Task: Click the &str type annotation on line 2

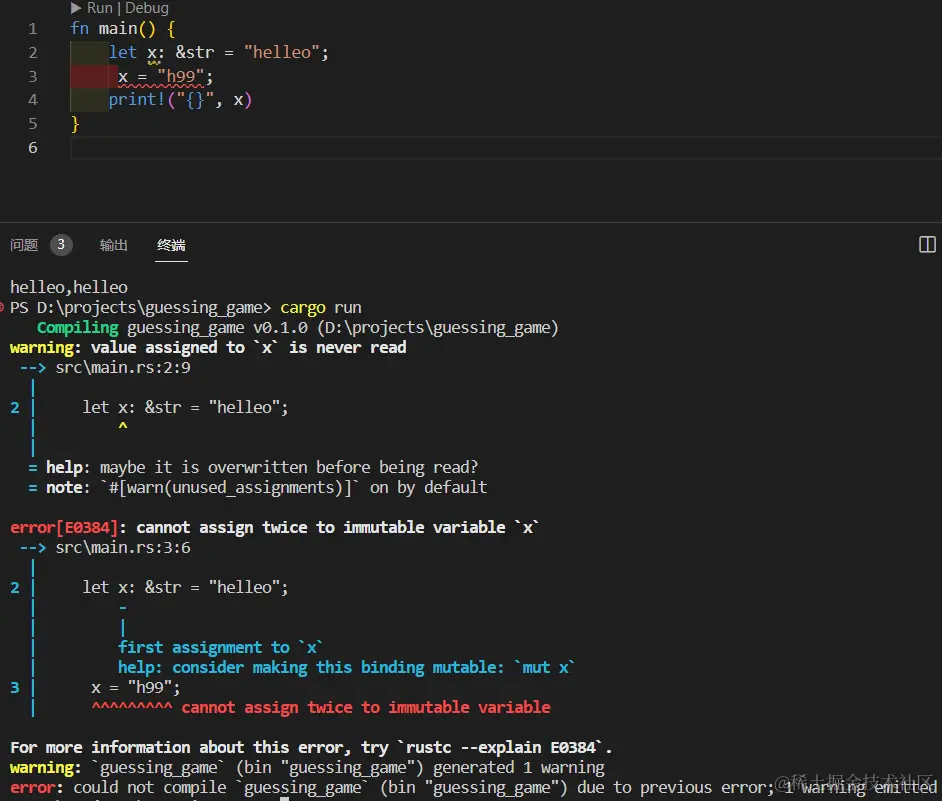Action: pyautogui.click(x=195, y=52)
